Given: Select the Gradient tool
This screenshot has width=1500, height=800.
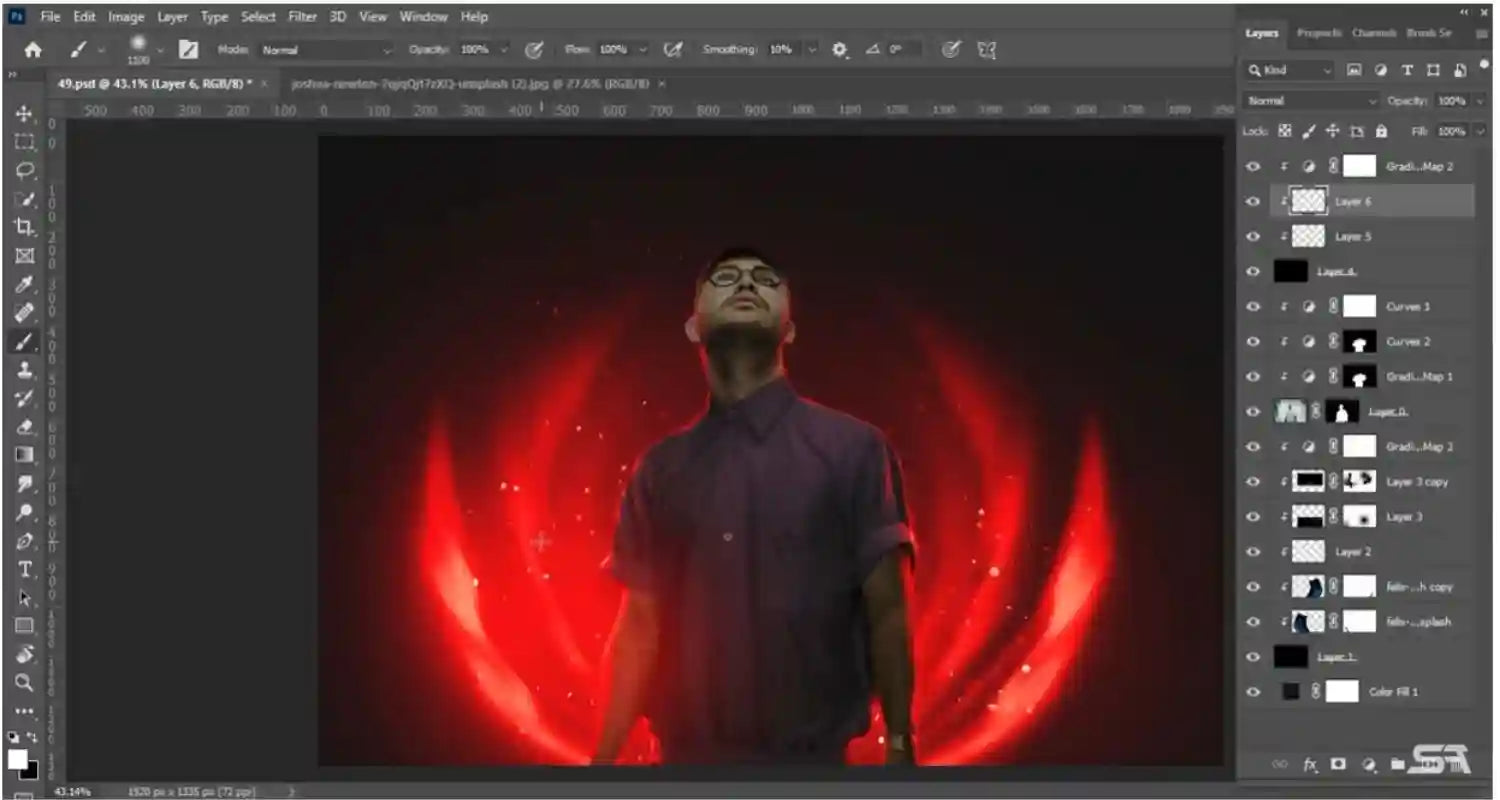Looking at the screenshot, I should 24,455.
